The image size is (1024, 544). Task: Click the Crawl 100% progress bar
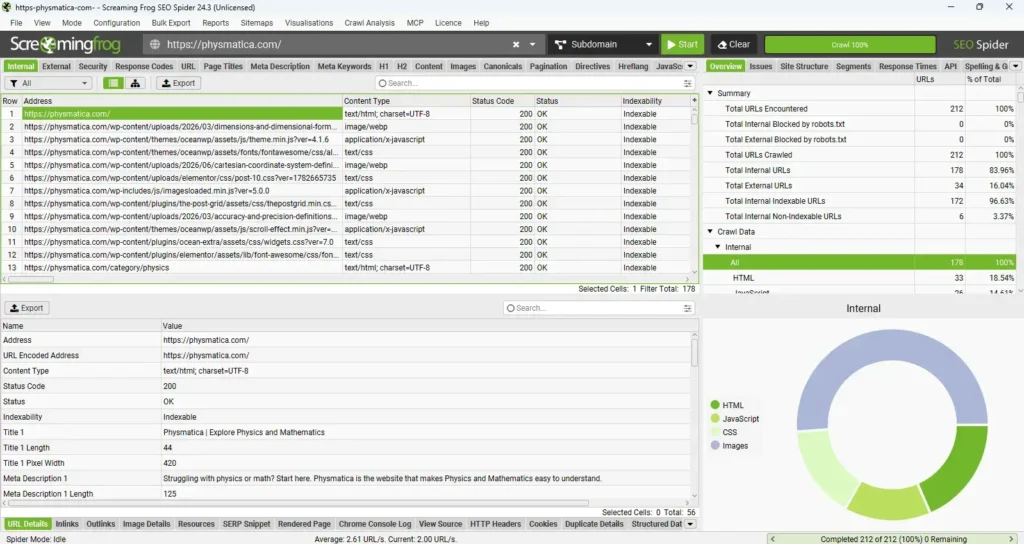850,44
